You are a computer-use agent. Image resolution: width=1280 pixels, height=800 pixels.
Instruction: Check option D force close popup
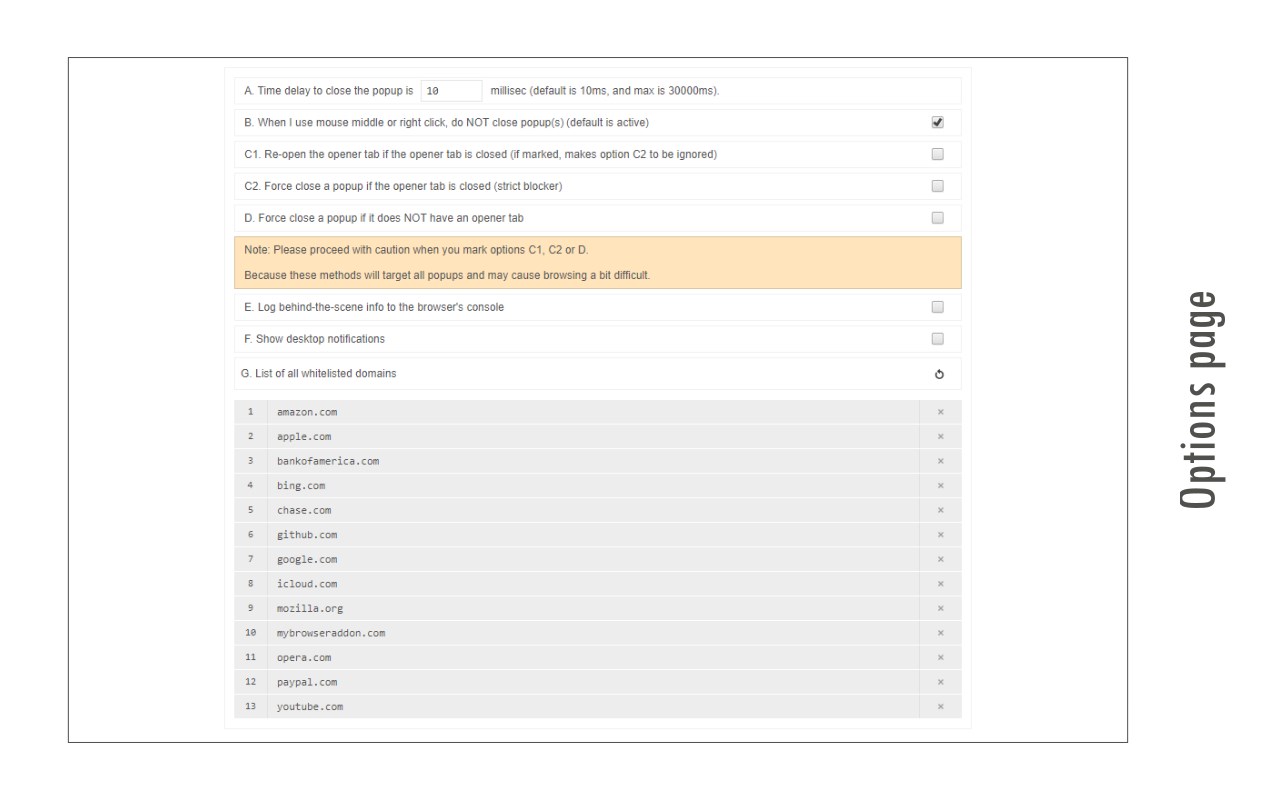937,218
